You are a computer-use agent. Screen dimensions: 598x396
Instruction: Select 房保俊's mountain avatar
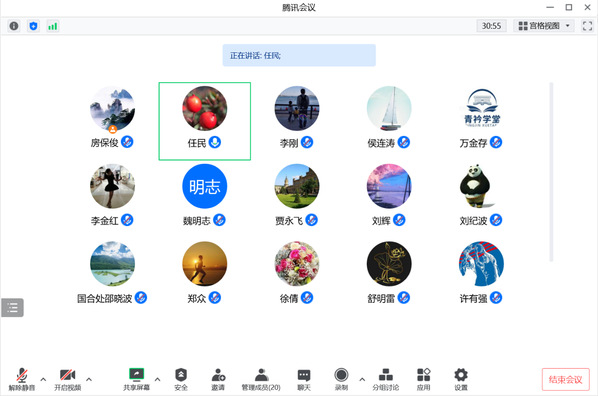tap(112, 108)
